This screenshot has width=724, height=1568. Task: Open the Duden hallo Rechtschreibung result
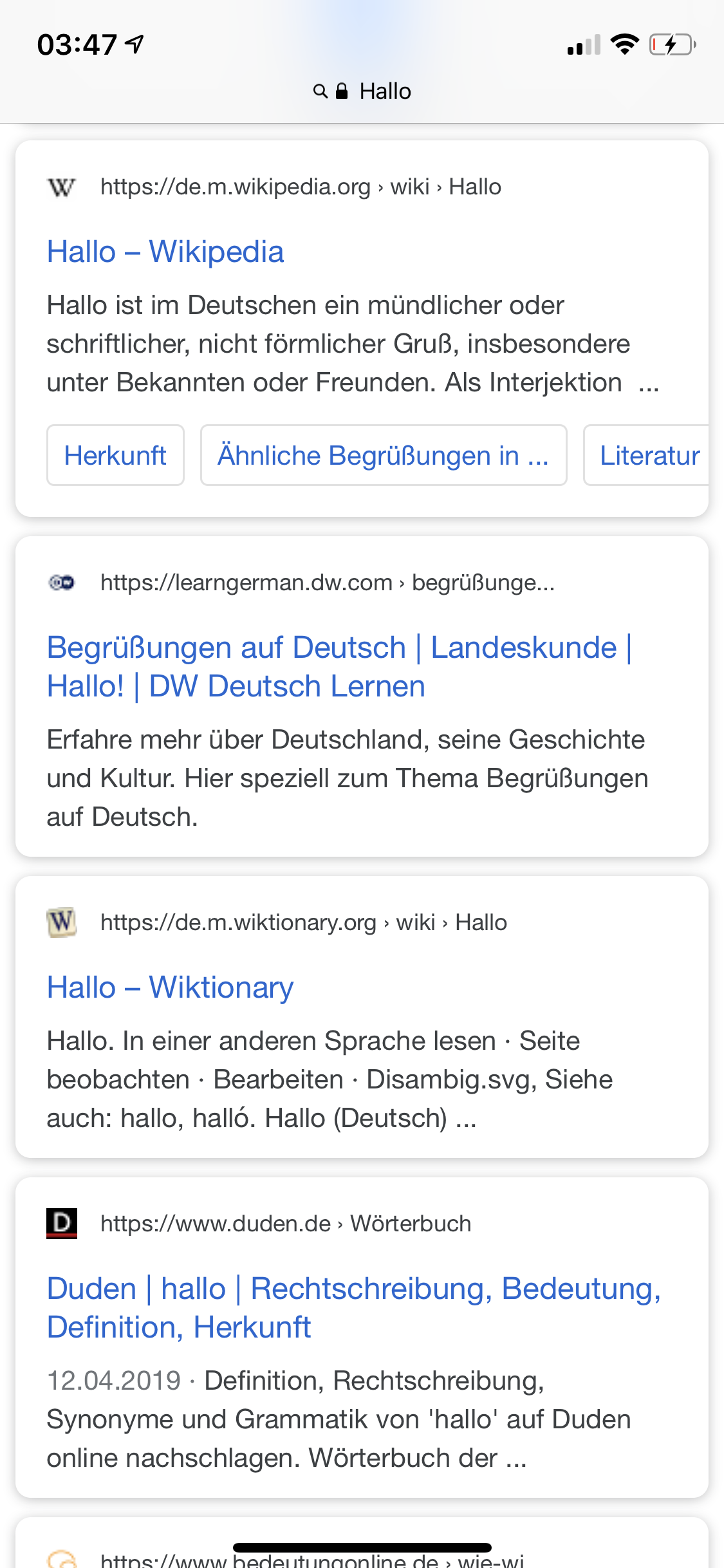tap(353, 1307)
